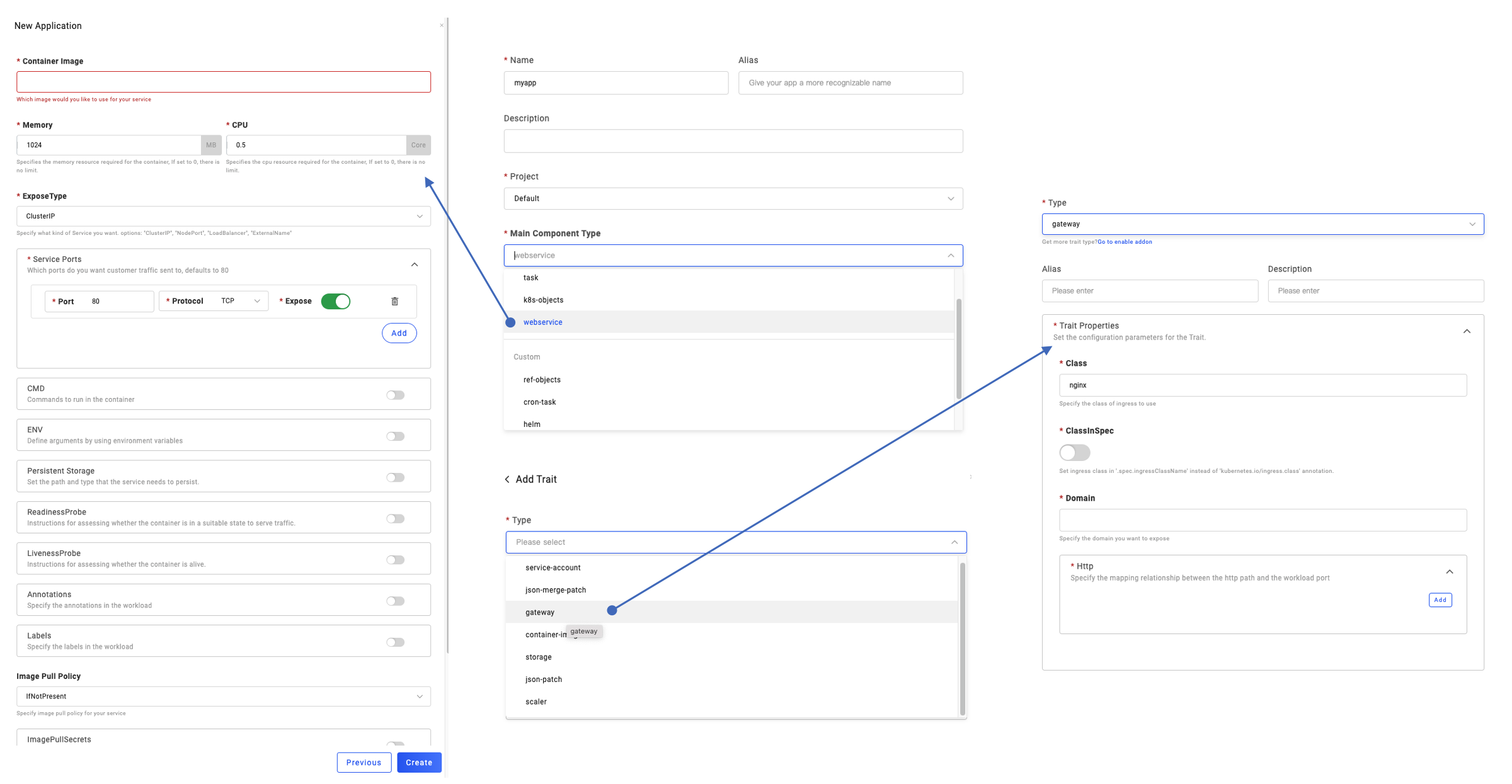Collapse the Trait Properties section

point(1467,331)
